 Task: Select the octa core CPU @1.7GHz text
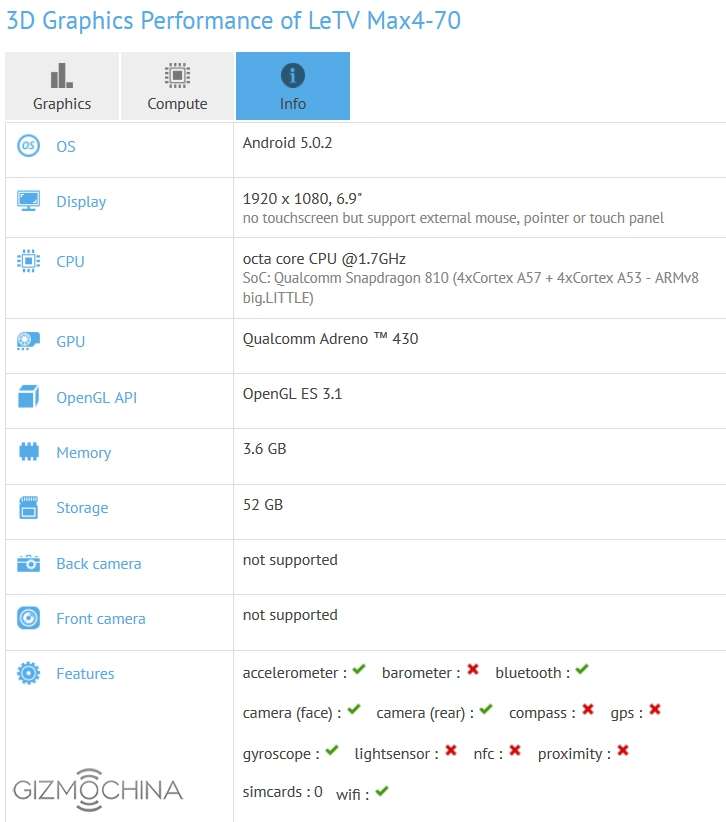tap(324, 259)
